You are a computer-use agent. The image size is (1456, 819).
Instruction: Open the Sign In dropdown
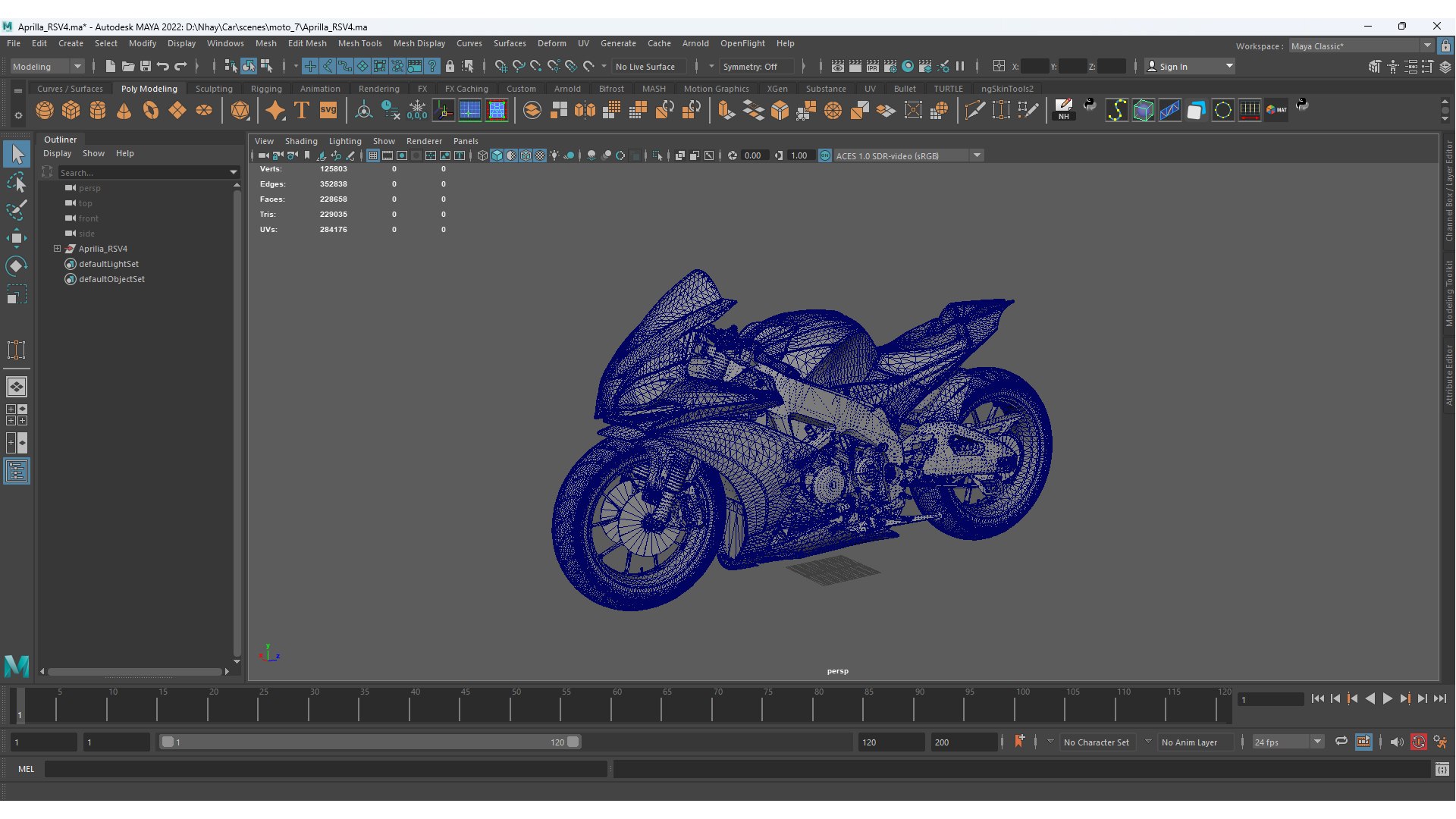point(1189,67)
